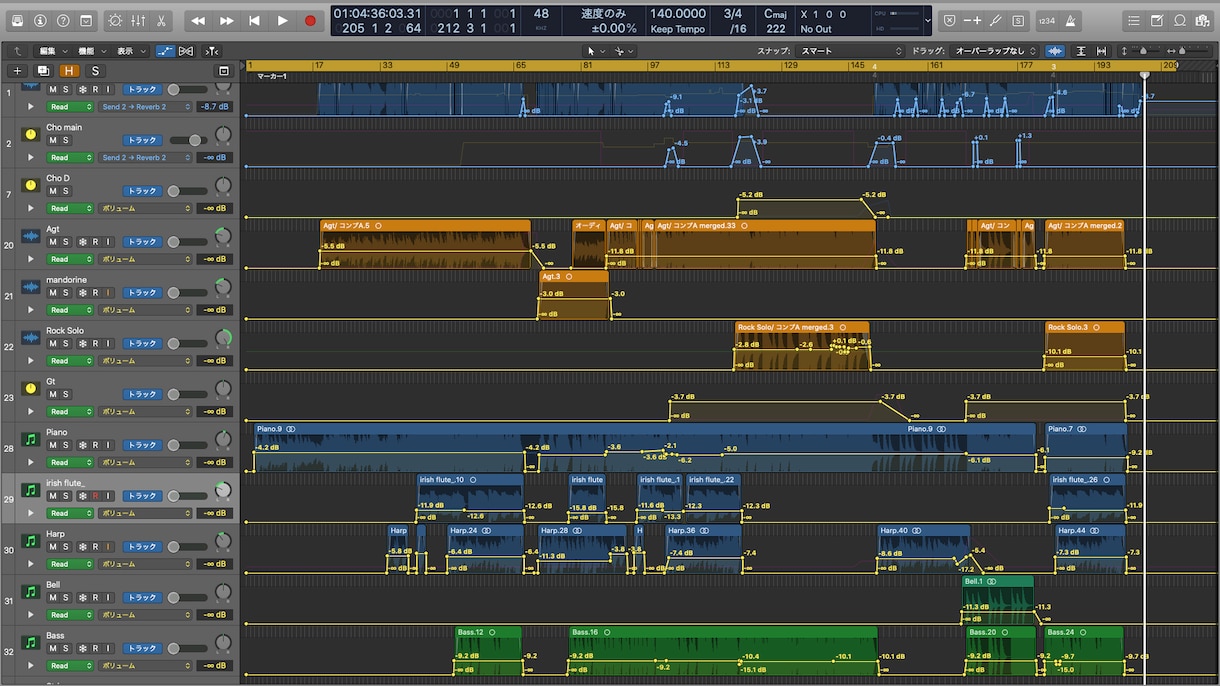Add new track with plus button
Image resolution: width=1220 pixels, height=686 pixels.
coord(17,70)
